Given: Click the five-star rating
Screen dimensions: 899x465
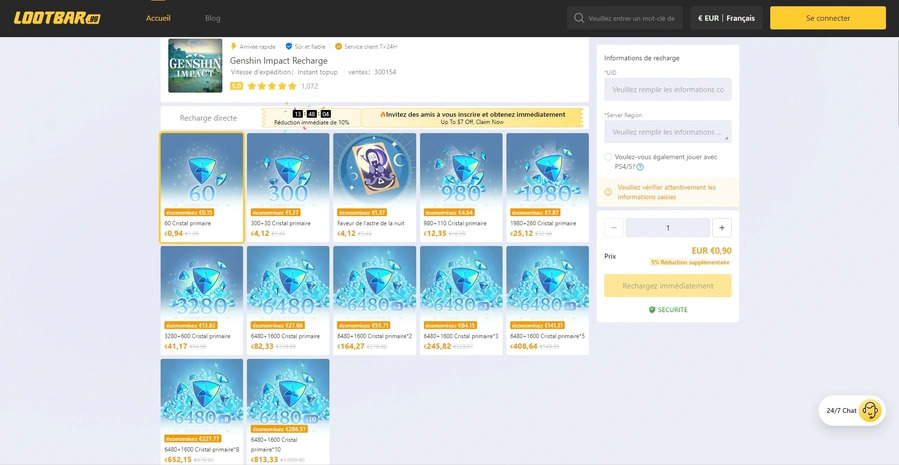Looking at the screenshot, I should pos(272,86).
